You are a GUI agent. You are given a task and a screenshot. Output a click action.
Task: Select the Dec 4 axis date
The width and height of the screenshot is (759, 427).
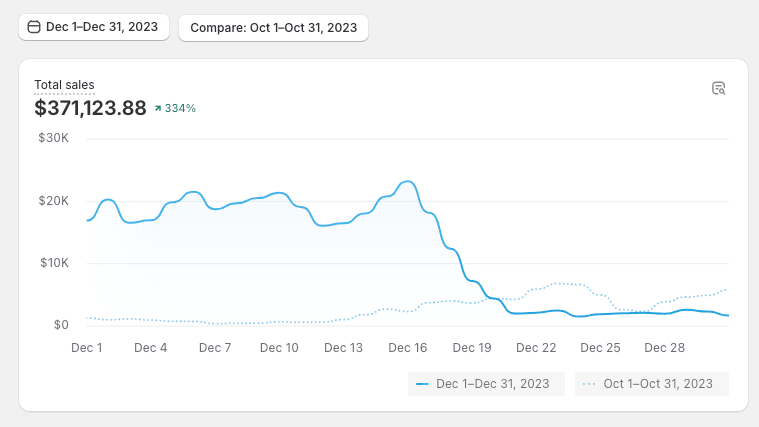click(x=150, y=348)
